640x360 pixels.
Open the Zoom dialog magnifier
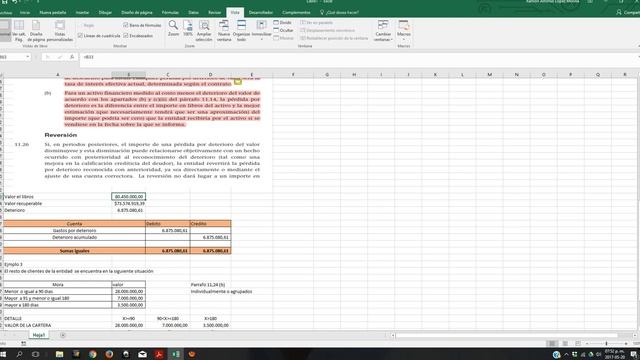[x=173, y=29]
